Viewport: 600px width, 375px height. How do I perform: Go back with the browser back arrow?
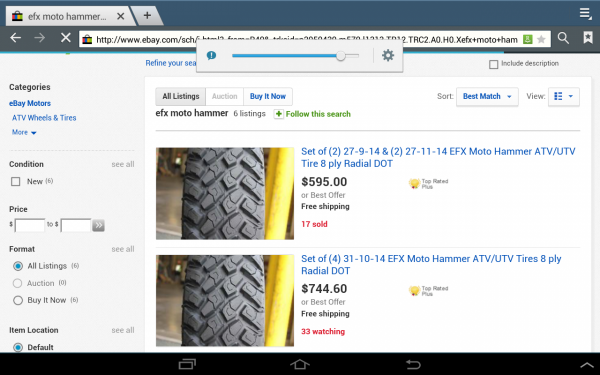pos(16,38)
